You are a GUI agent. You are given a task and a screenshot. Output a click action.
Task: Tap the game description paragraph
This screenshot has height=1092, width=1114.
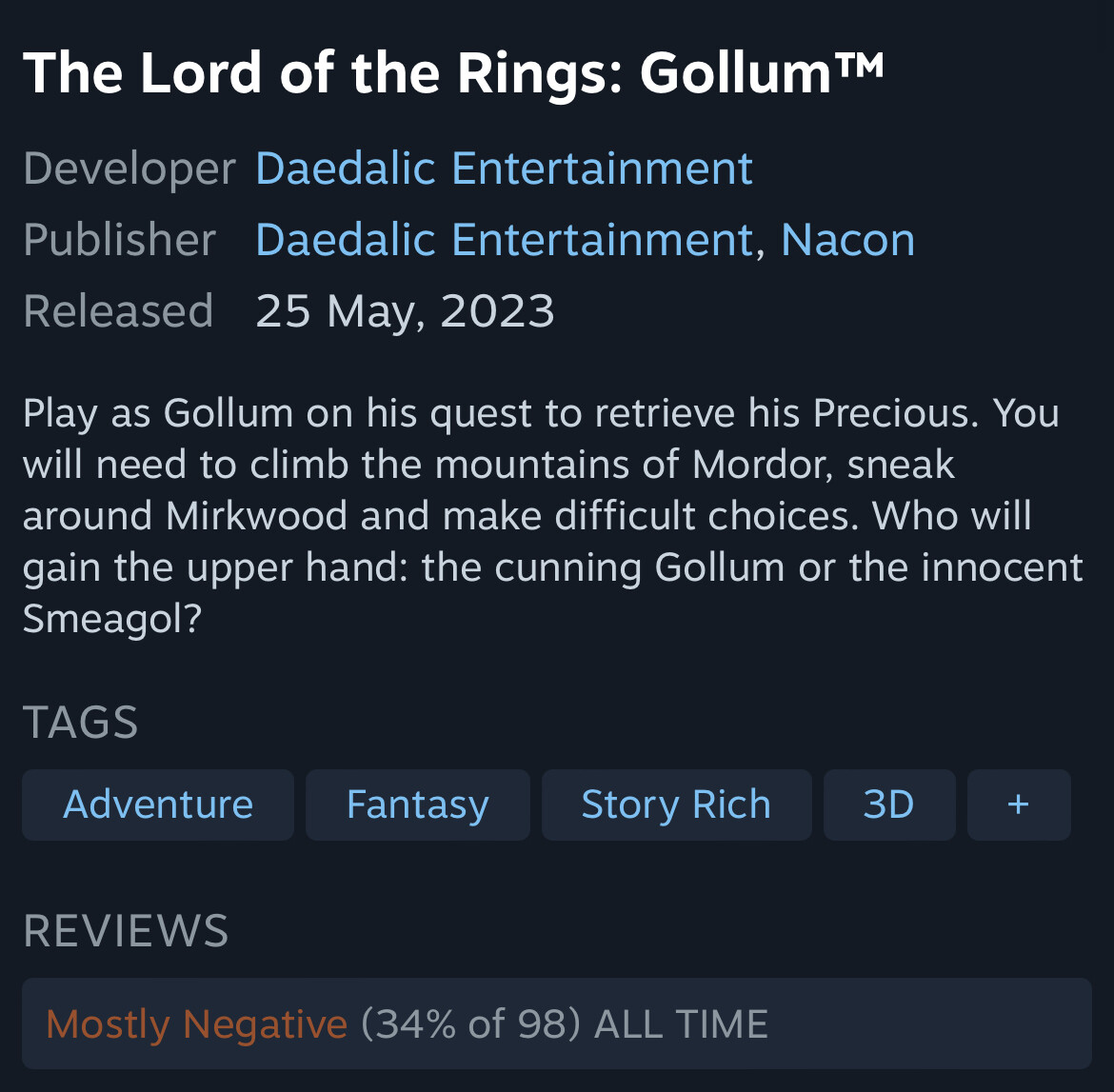[552, 516]
